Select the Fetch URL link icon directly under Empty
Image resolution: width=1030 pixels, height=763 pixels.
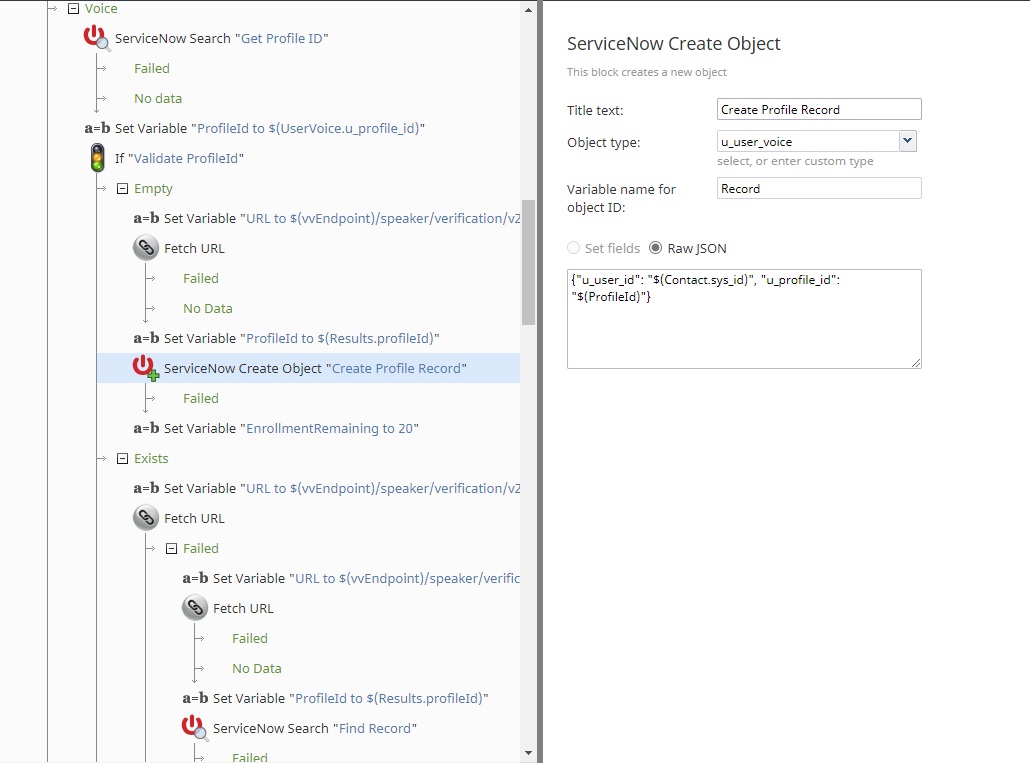(x=146, y=248)
